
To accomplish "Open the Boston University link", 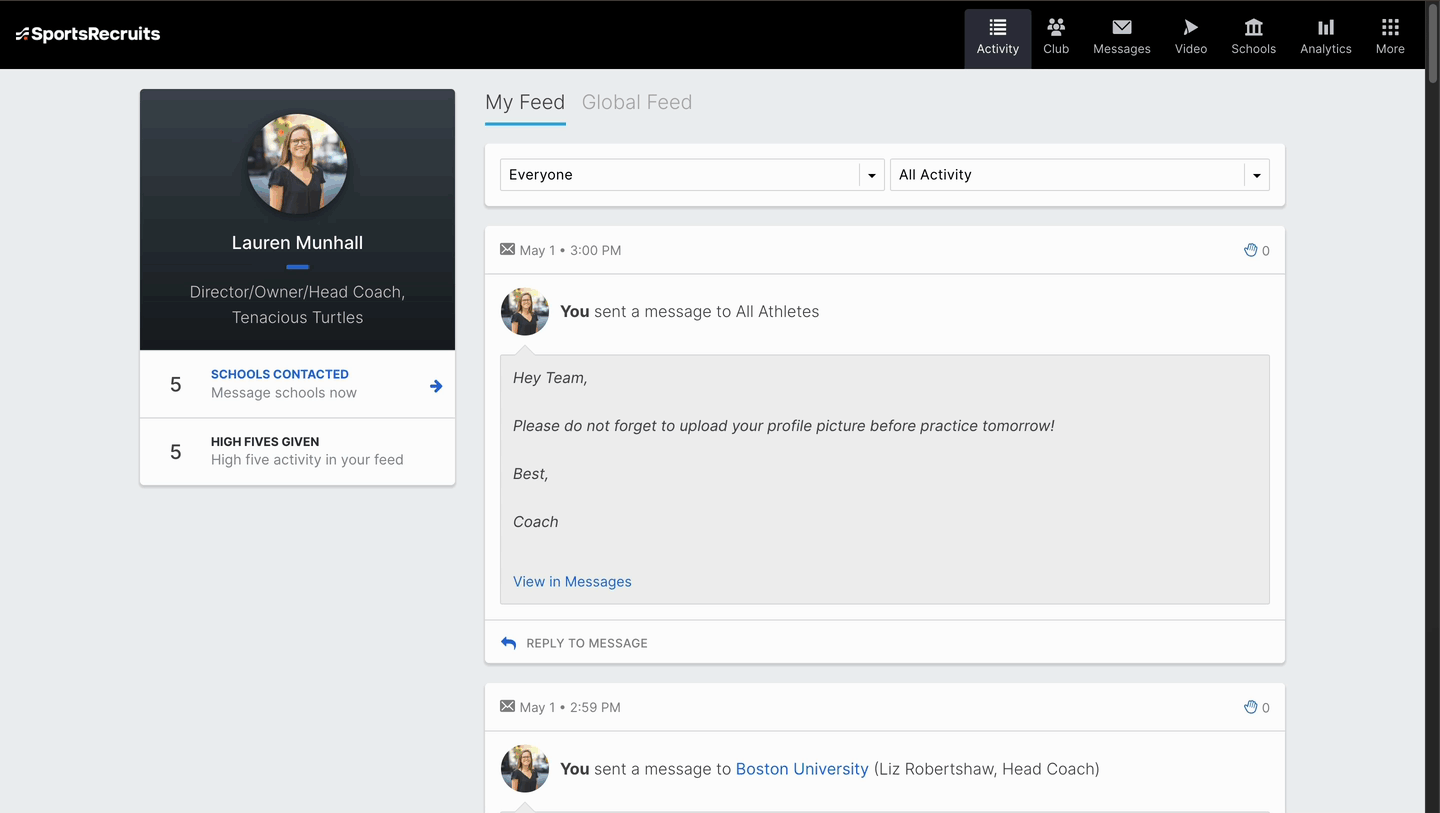I will pyautogui.click(x=802, y=769).
